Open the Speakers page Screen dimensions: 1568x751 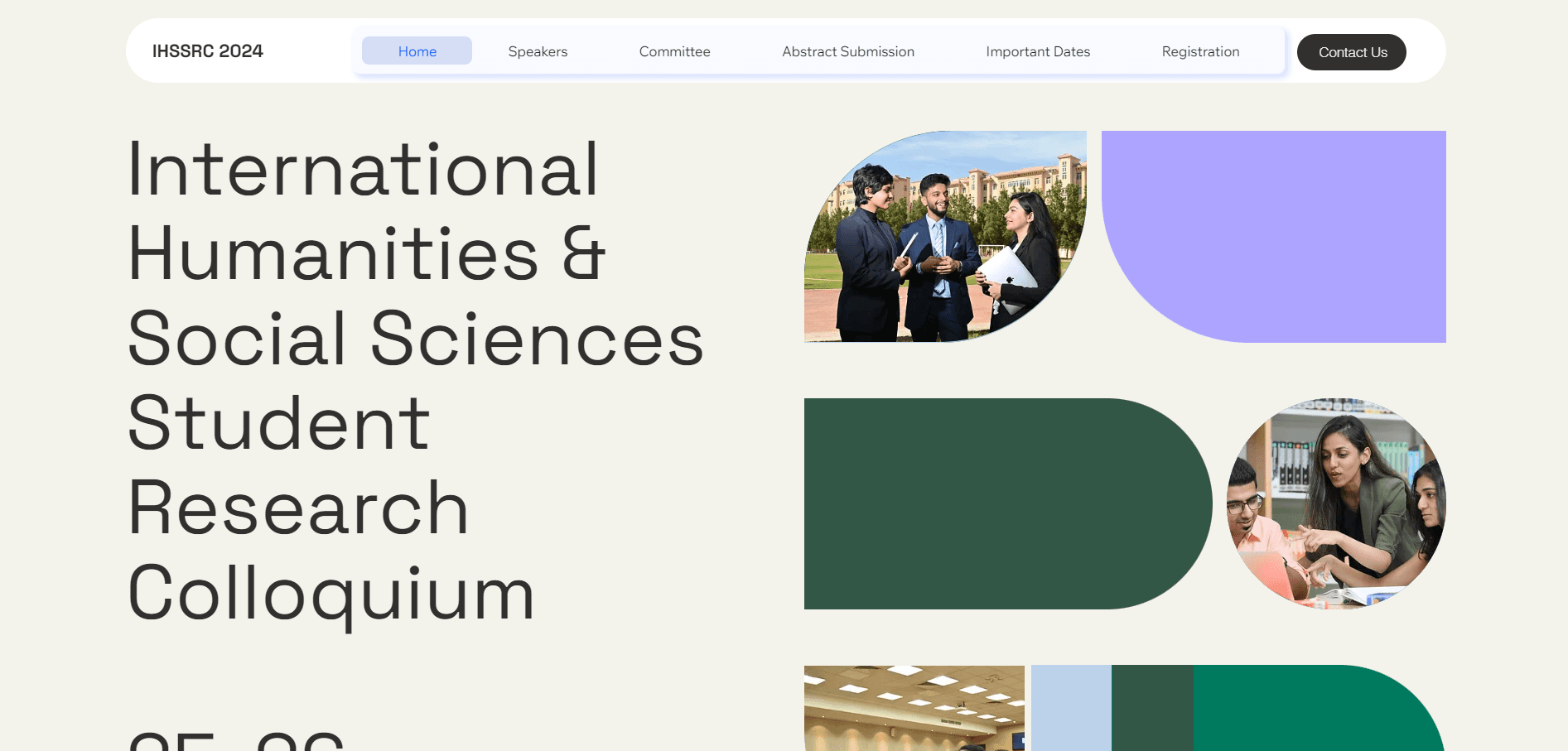click(537, 51)
